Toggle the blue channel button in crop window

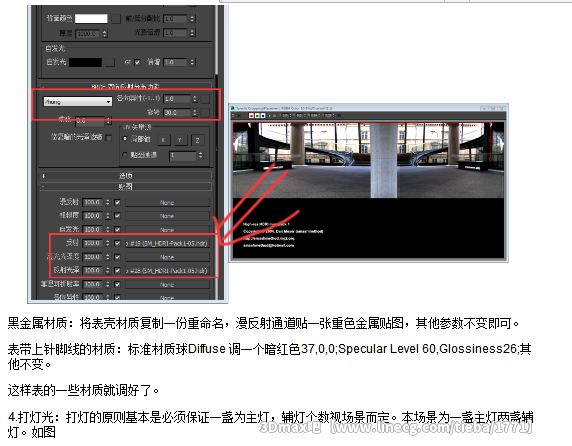[263, 116]
